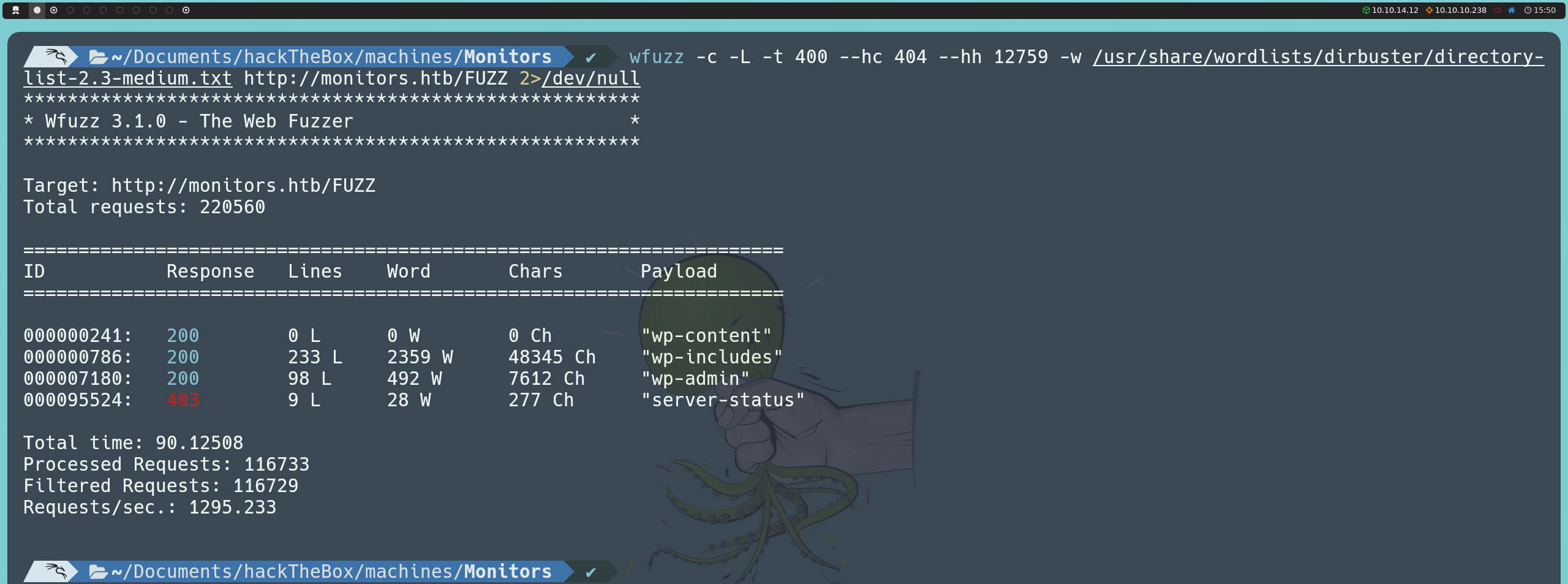This screenshot has height=584, width=1568.
Task: Click the --hc 404 option
Action: [883, 57]
